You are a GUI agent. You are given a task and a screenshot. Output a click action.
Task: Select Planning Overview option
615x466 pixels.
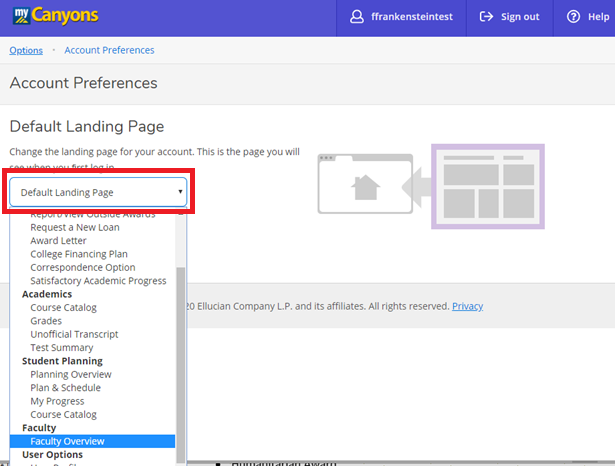71,374
